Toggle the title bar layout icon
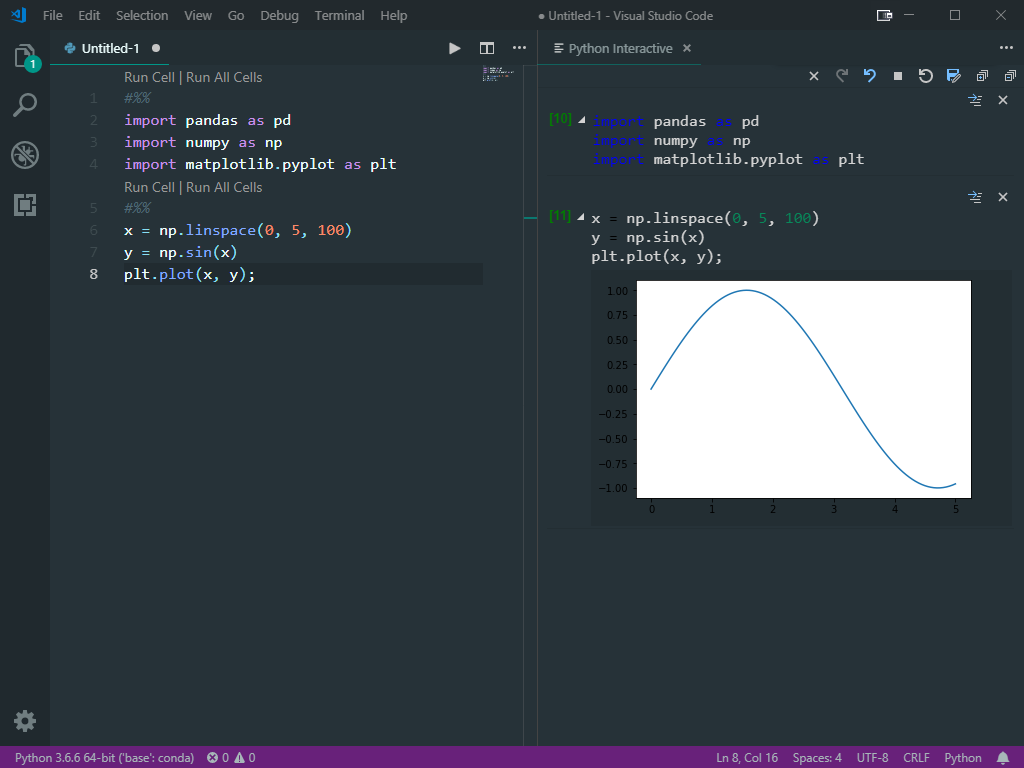This screenshot has width=1024, height=768. [884, 15]
